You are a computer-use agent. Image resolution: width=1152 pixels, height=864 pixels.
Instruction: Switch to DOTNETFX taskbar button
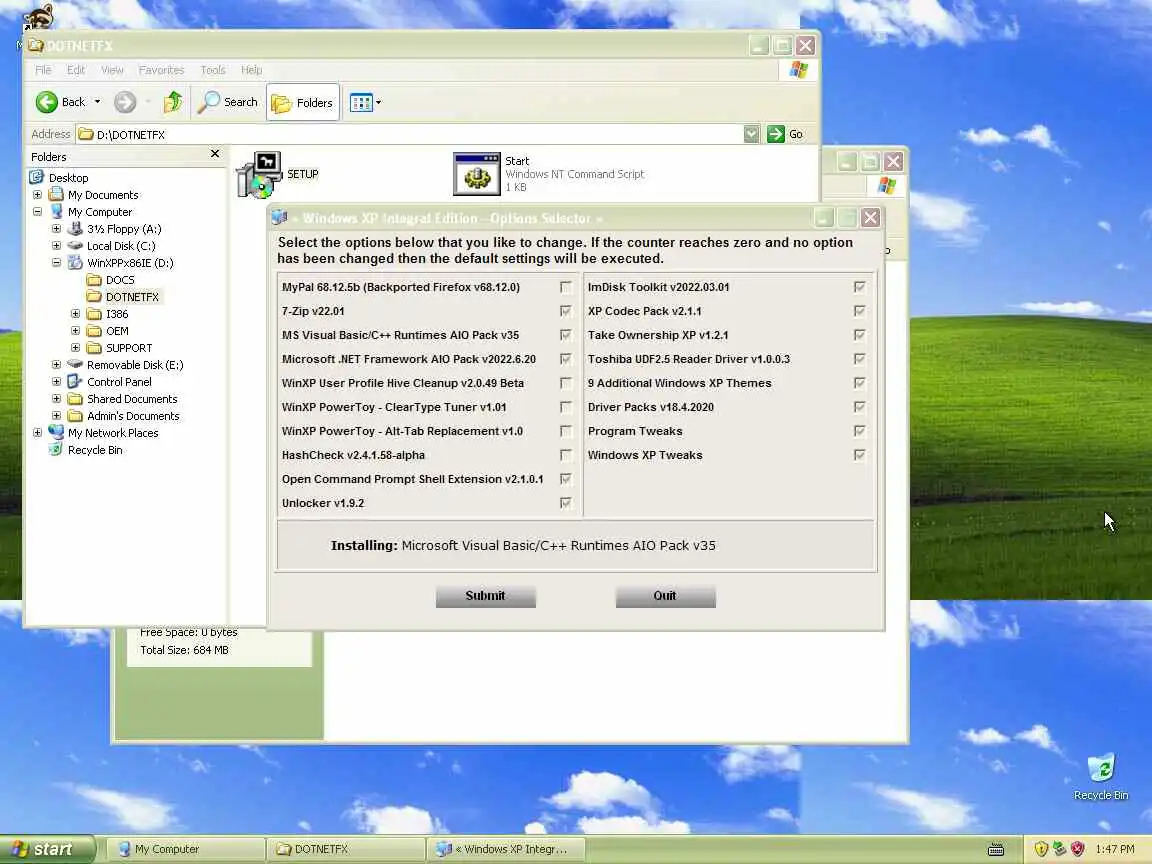point(347,849)
